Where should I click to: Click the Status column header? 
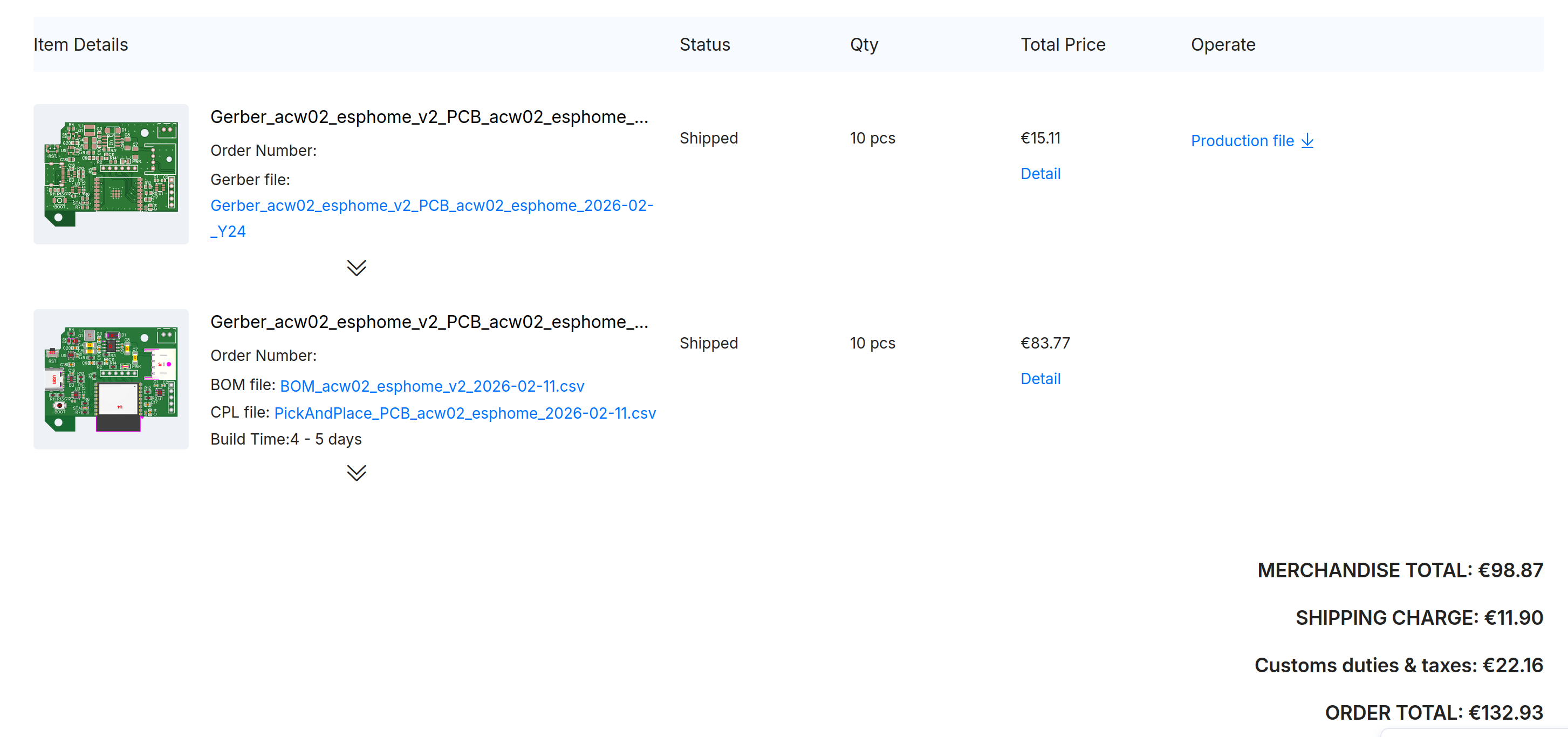[x=704, y=44]
